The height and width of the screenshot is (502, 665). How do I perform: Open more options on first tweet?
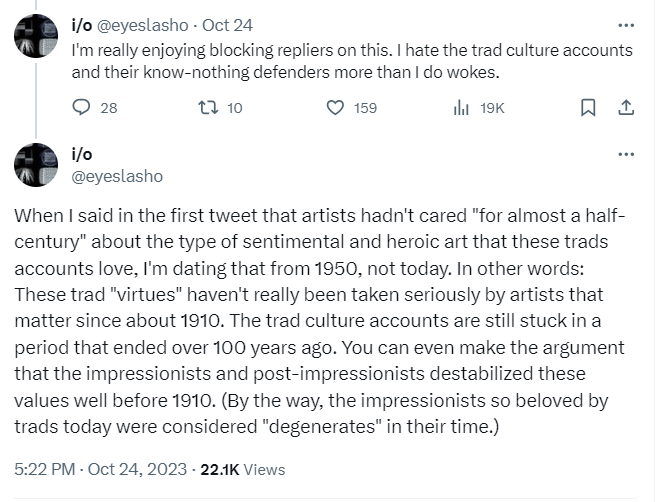pos(626,25)
